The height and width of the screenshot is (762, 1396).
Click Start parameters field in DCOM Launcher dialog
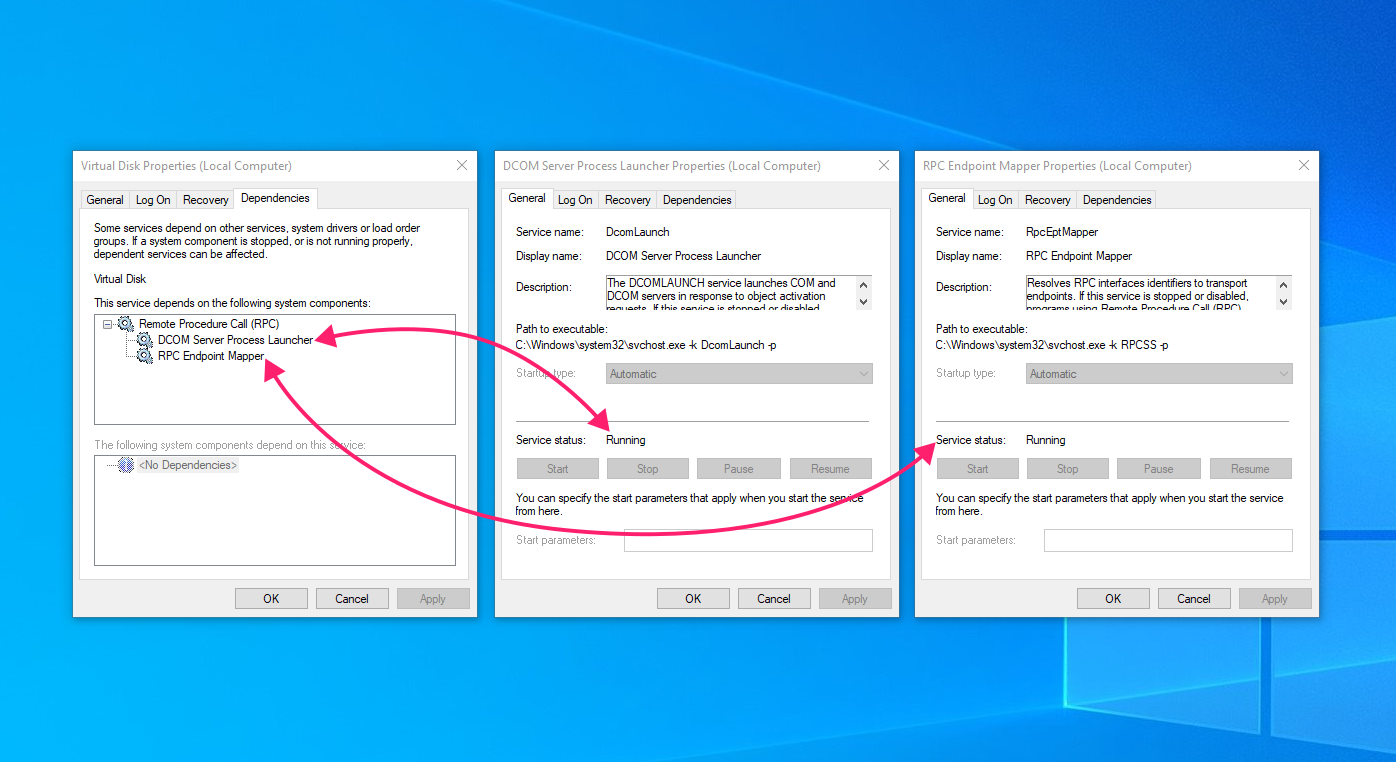pyautogui.click(x=749, y=541)
